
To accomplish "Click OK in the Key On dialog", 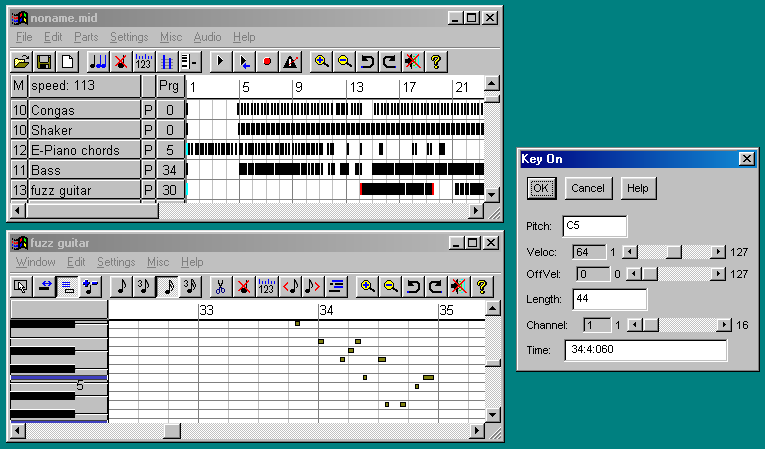I will 541,188.
